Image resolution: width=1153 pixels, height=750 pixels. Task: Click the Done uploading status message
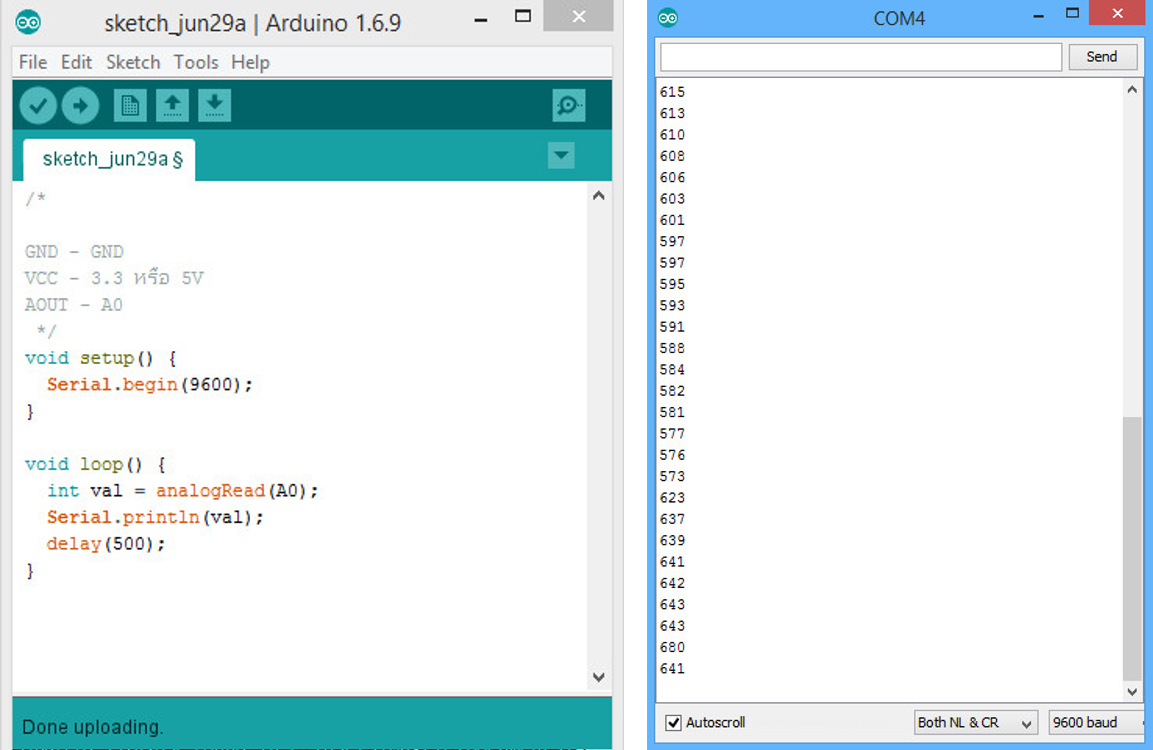[x=93, y=727]
